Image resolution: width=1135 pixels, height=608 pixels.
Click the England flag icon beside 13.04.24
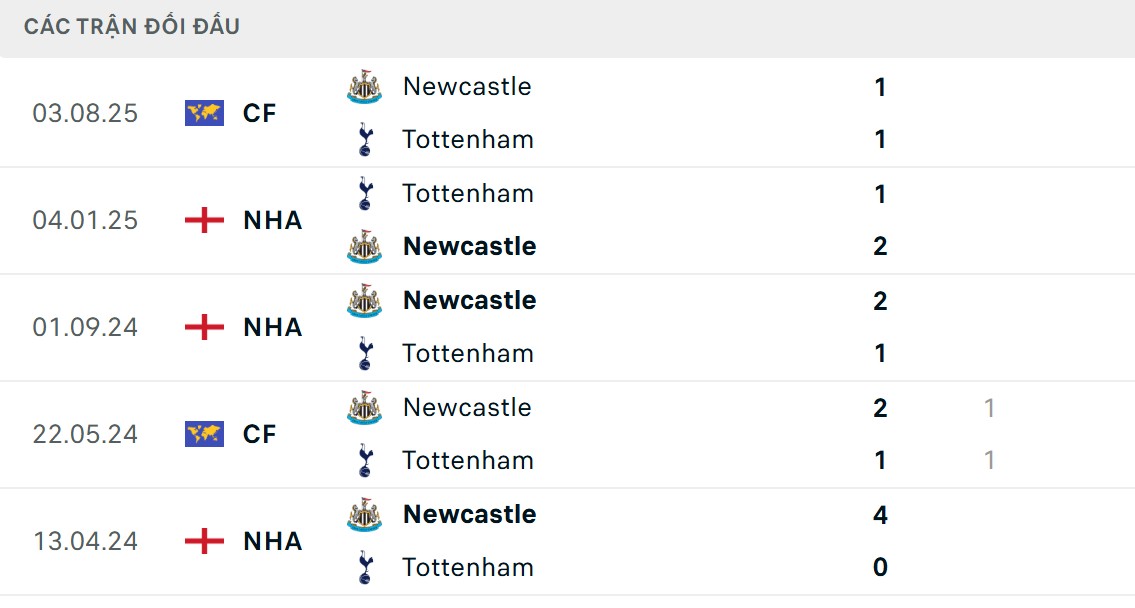click(x=202, y=541)
